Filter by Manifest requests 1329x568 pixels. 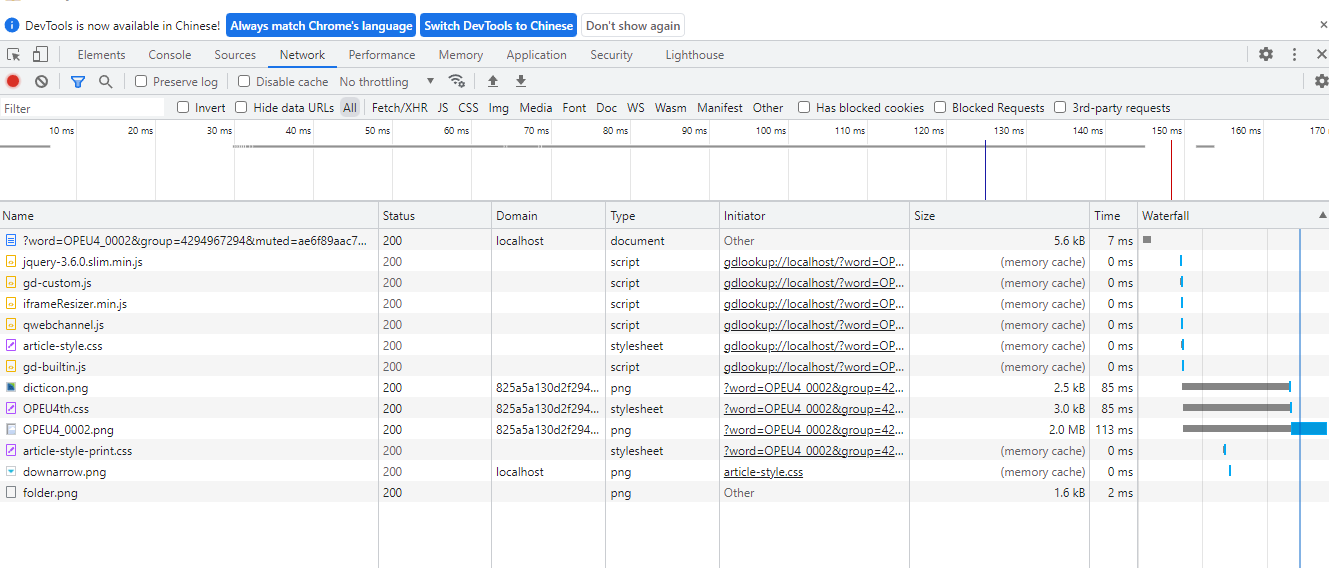(x=720, y=107)
